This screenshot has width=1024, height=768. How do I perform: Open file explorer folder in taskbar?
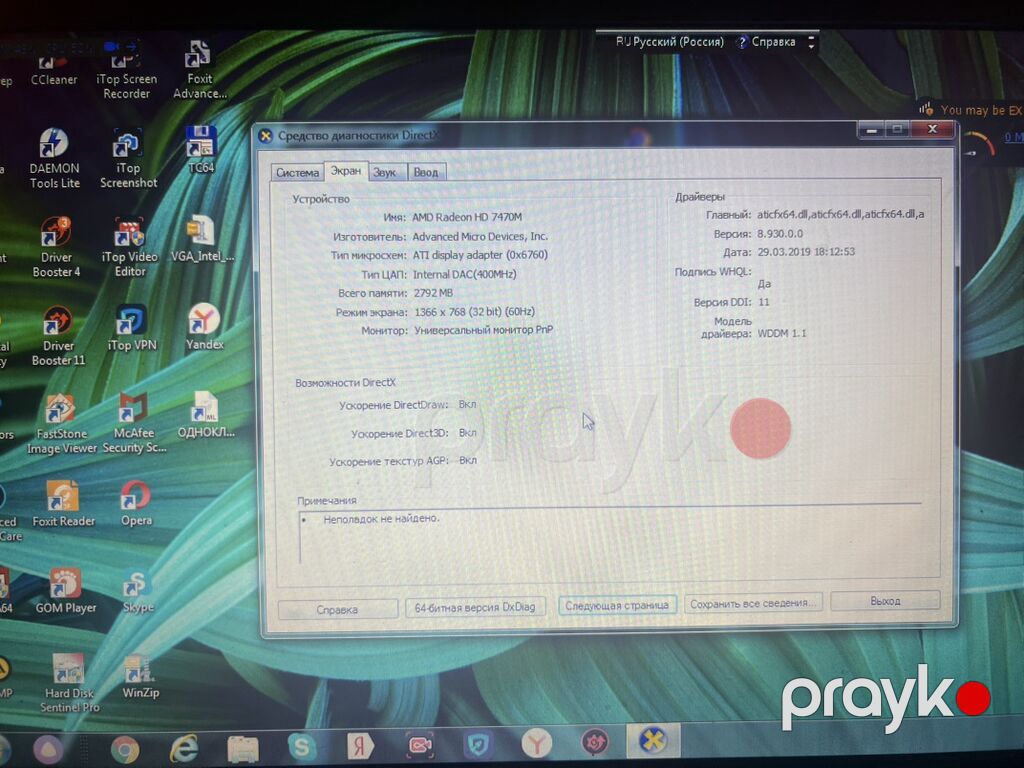[243, 748]
